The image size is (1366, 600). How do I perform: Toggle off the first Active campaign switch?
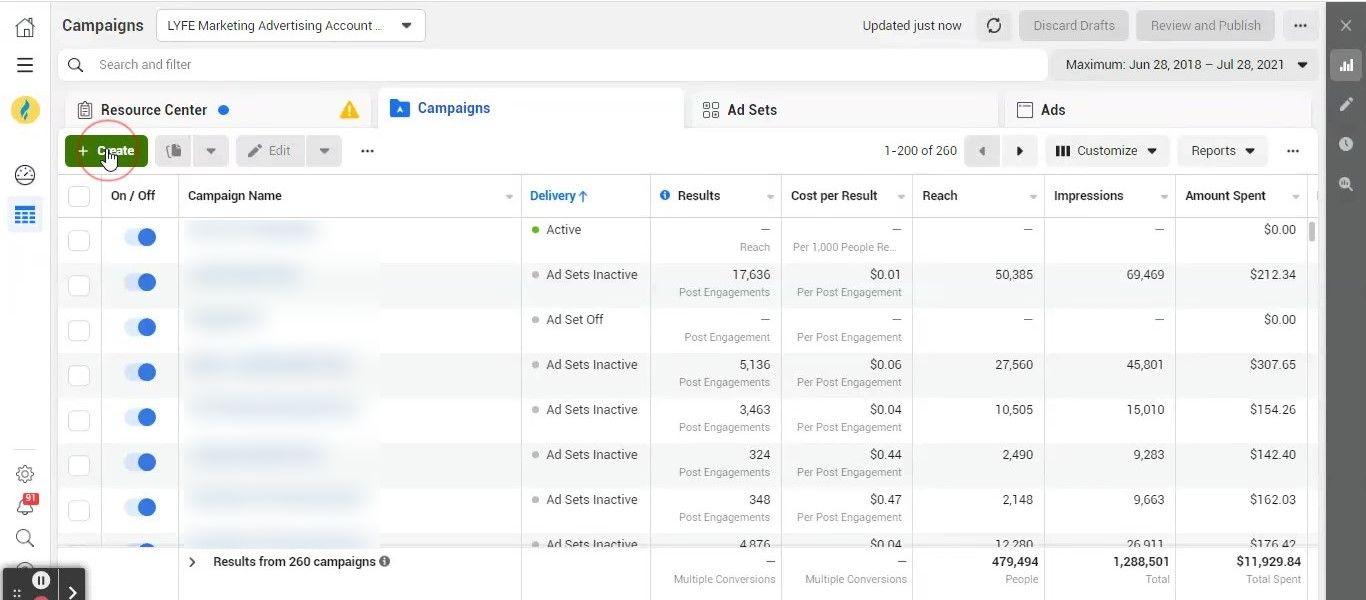tap(140, 237)
